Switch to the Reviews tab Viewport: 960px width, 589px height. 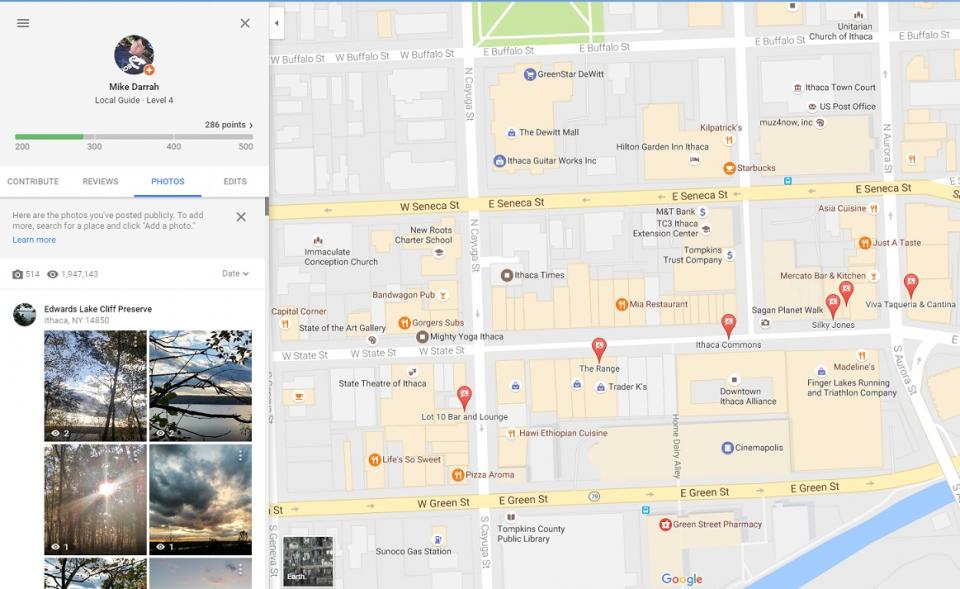[x=100, y=181]
